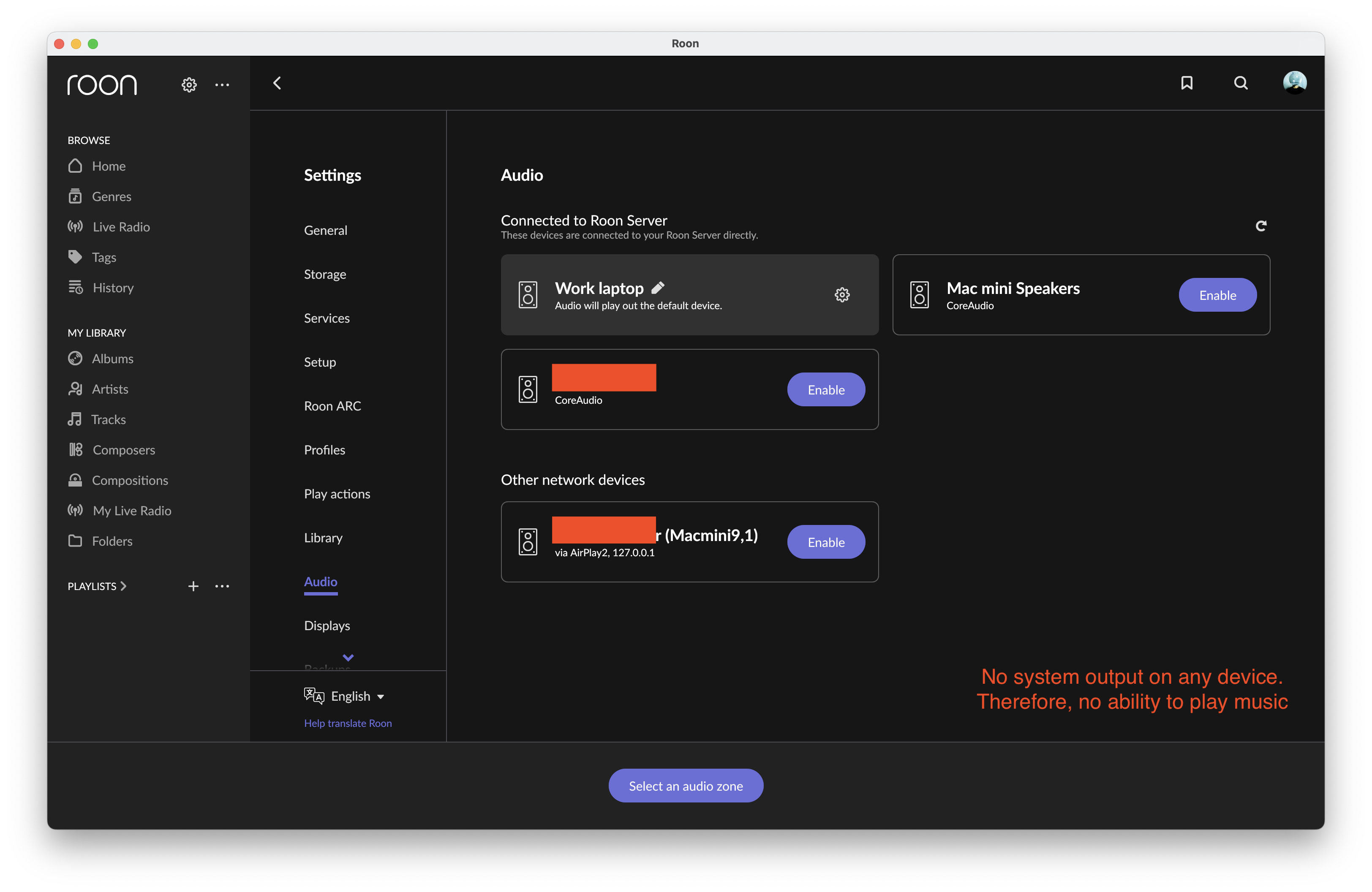Click Select an audio zone button
The image size is (1372, 892).
686,786
